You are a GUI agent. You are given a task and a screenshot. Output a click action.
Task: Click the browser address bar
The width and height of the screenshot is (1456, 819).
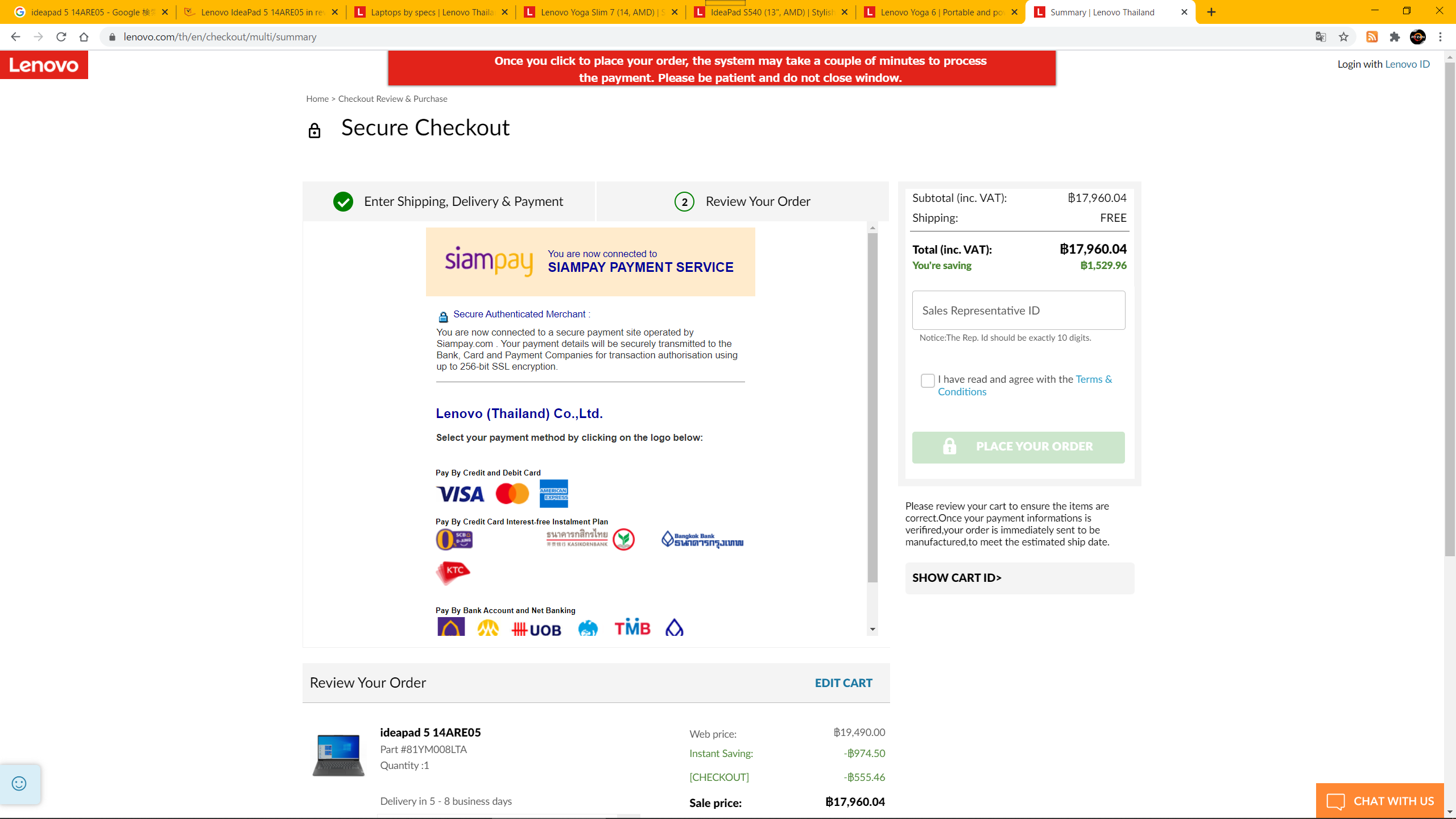click(x=705, y=37)
